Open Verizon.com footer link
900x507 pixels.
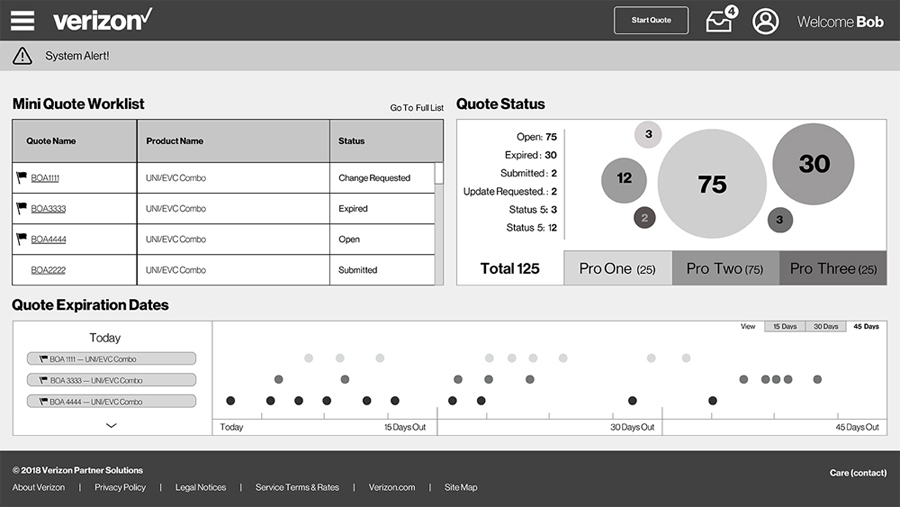[x=391, y=487]
